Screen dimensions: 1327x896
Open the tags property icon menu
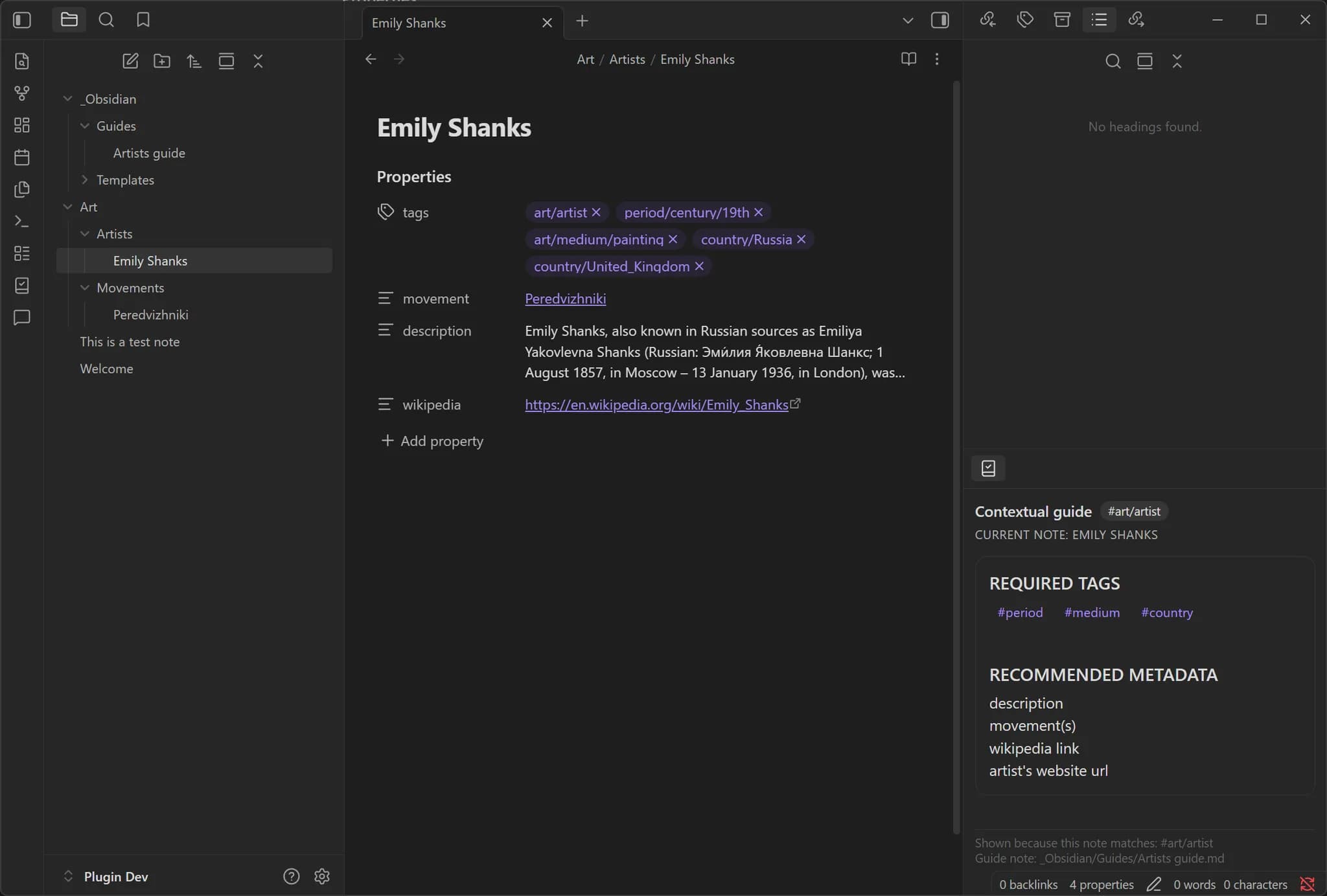[x=386, y=213]
